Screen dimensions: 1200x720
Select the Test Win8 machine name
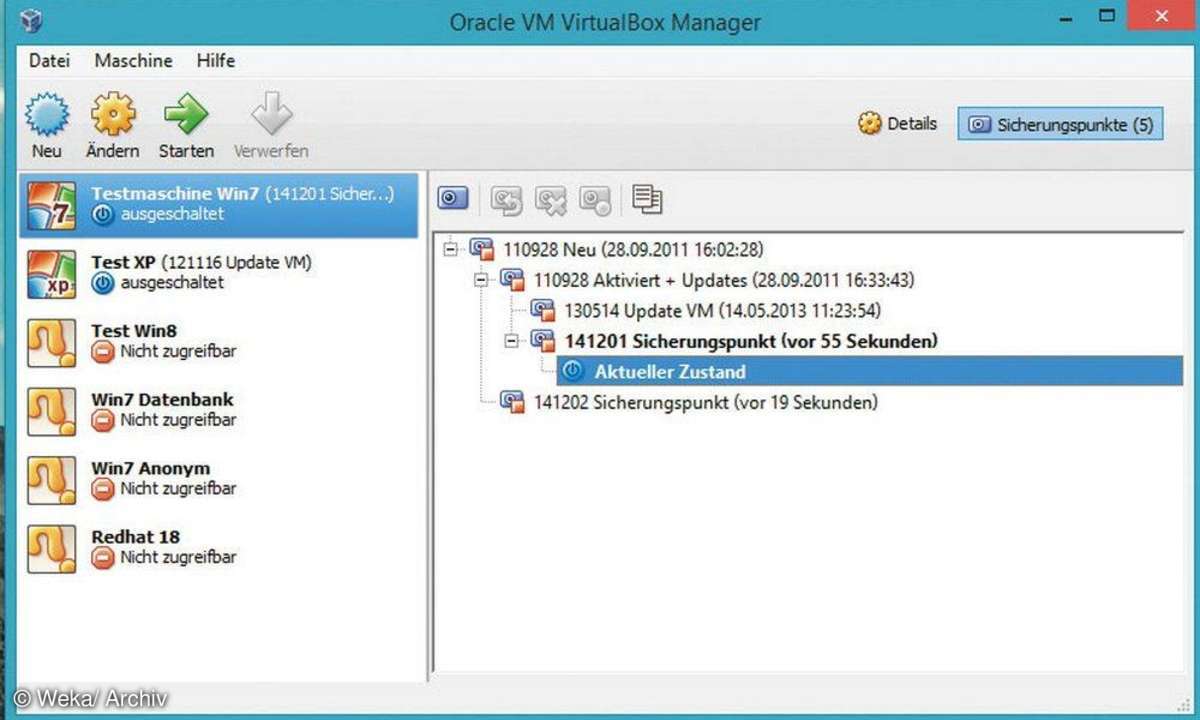(x=134, y=331)
